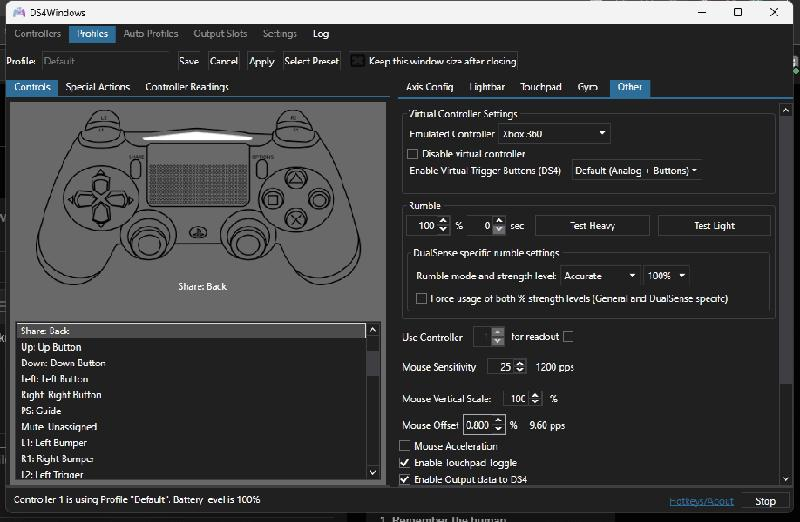Click Test Light rumble button
This screenshot has width=800, height=522.
(x=714, y=226)
